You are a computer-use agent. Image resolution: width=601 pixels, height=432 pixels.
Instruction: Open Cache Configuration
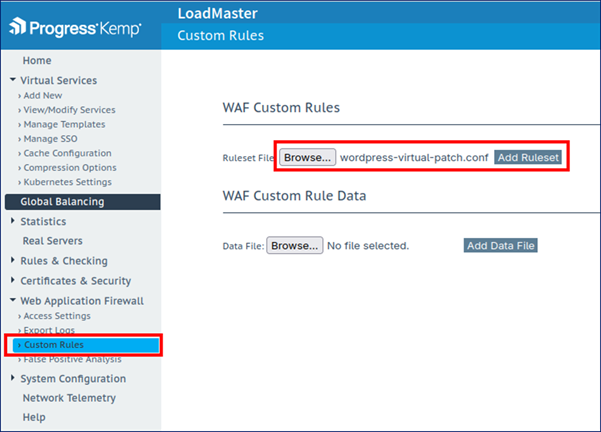67,153
